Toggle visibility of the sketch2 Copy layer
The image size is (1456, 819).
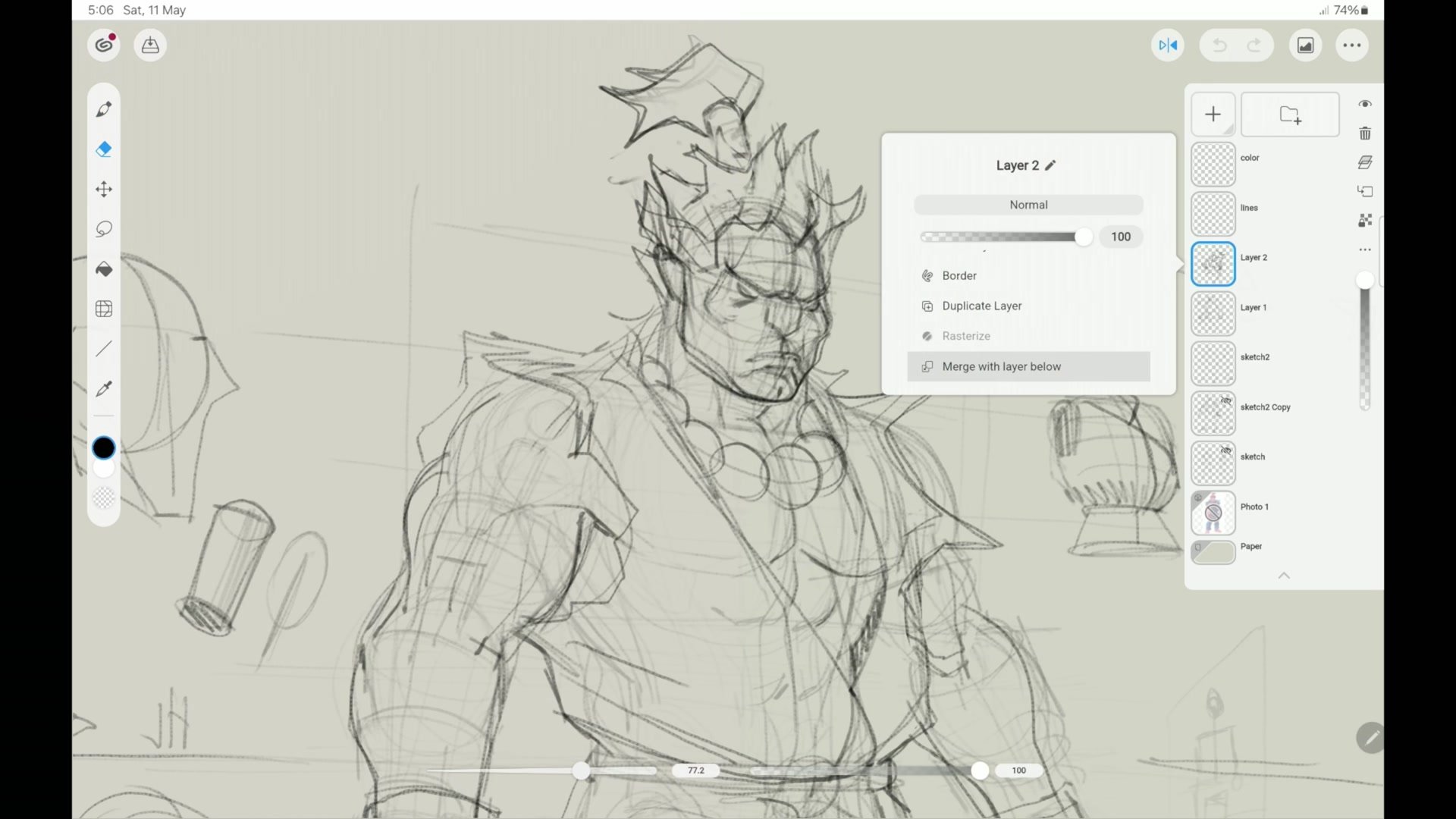point(1226,400)
